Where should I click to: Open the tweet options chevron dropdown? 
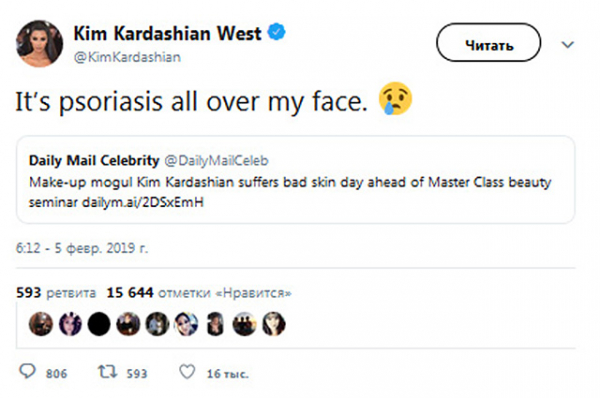tap(567, 45)
